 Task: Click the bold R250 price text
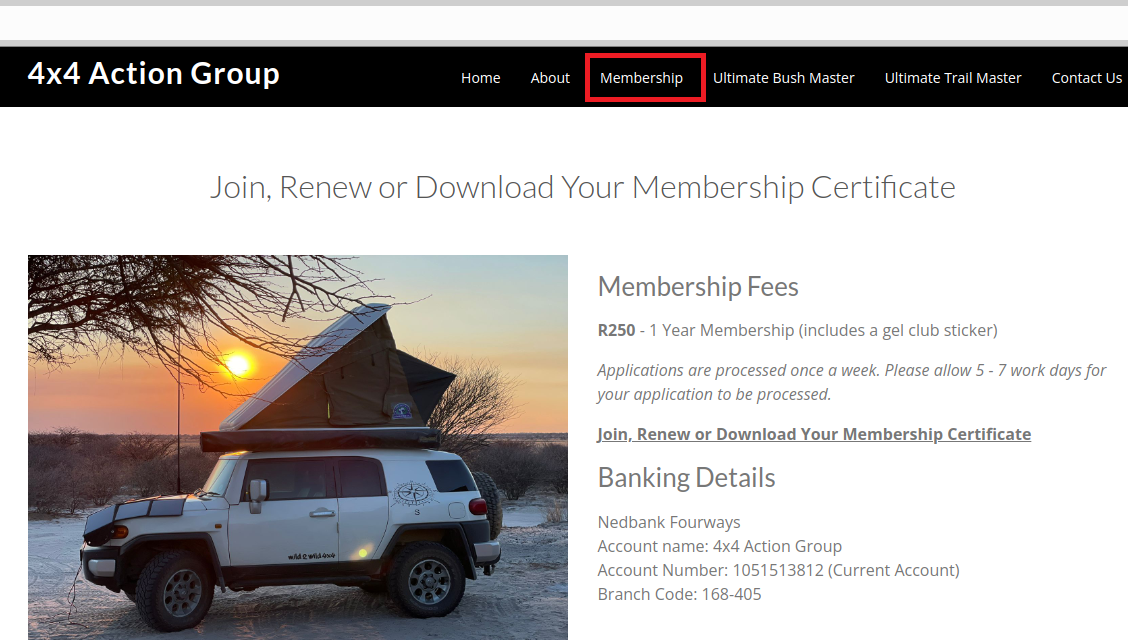pyautogui.click(x=617, y=330)
